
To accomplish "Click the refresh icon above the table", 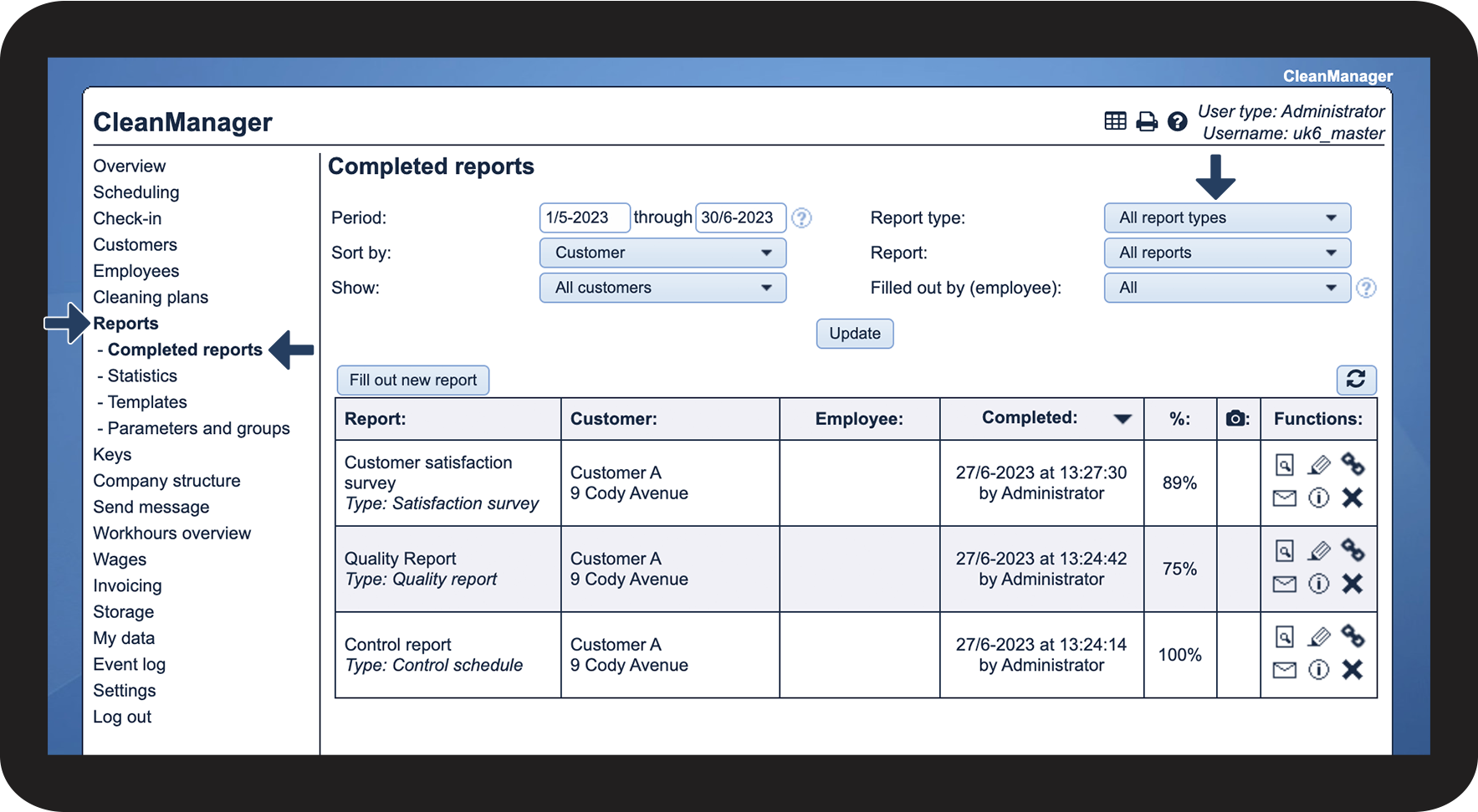I will [x=1355, y=380].
